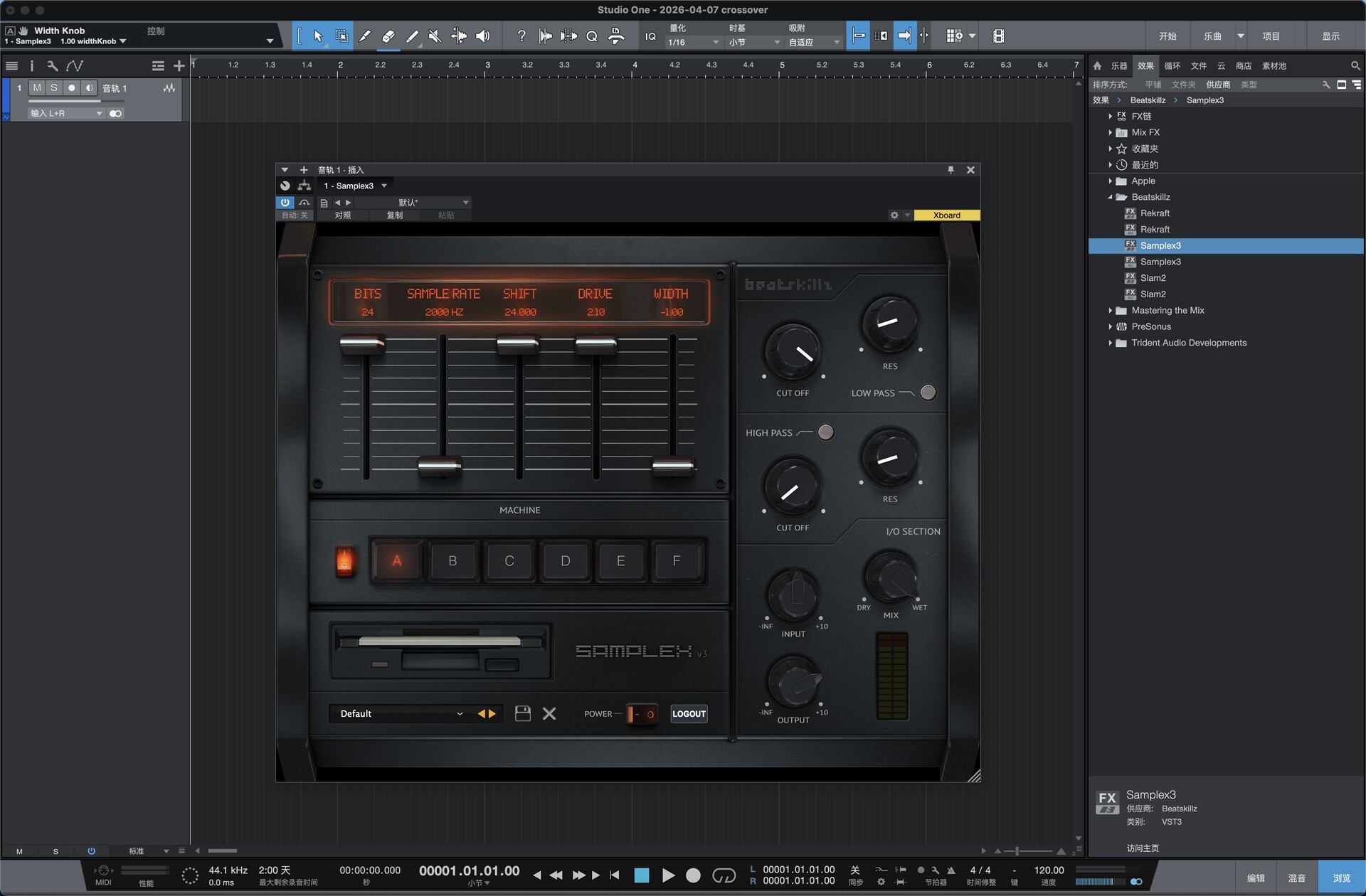Select the Arrow tool
Screen dimensions: 1366x896
[319, 36]
